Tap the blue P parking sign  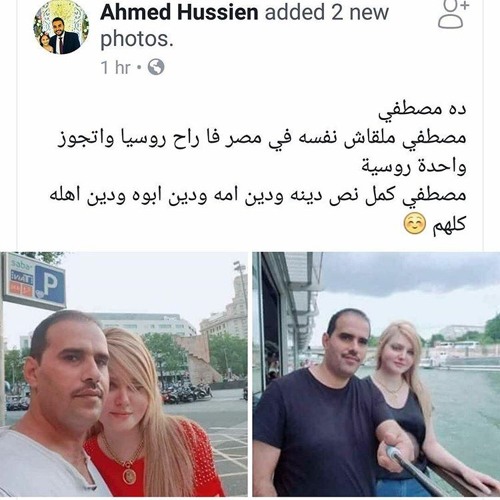pos(50,282)
